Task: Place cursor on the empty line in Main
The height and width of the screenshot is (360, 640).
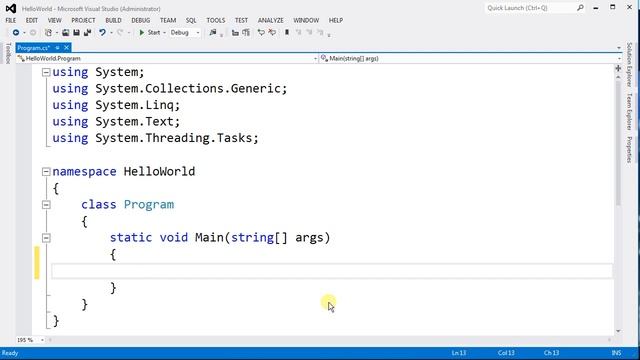Action: 331,271
